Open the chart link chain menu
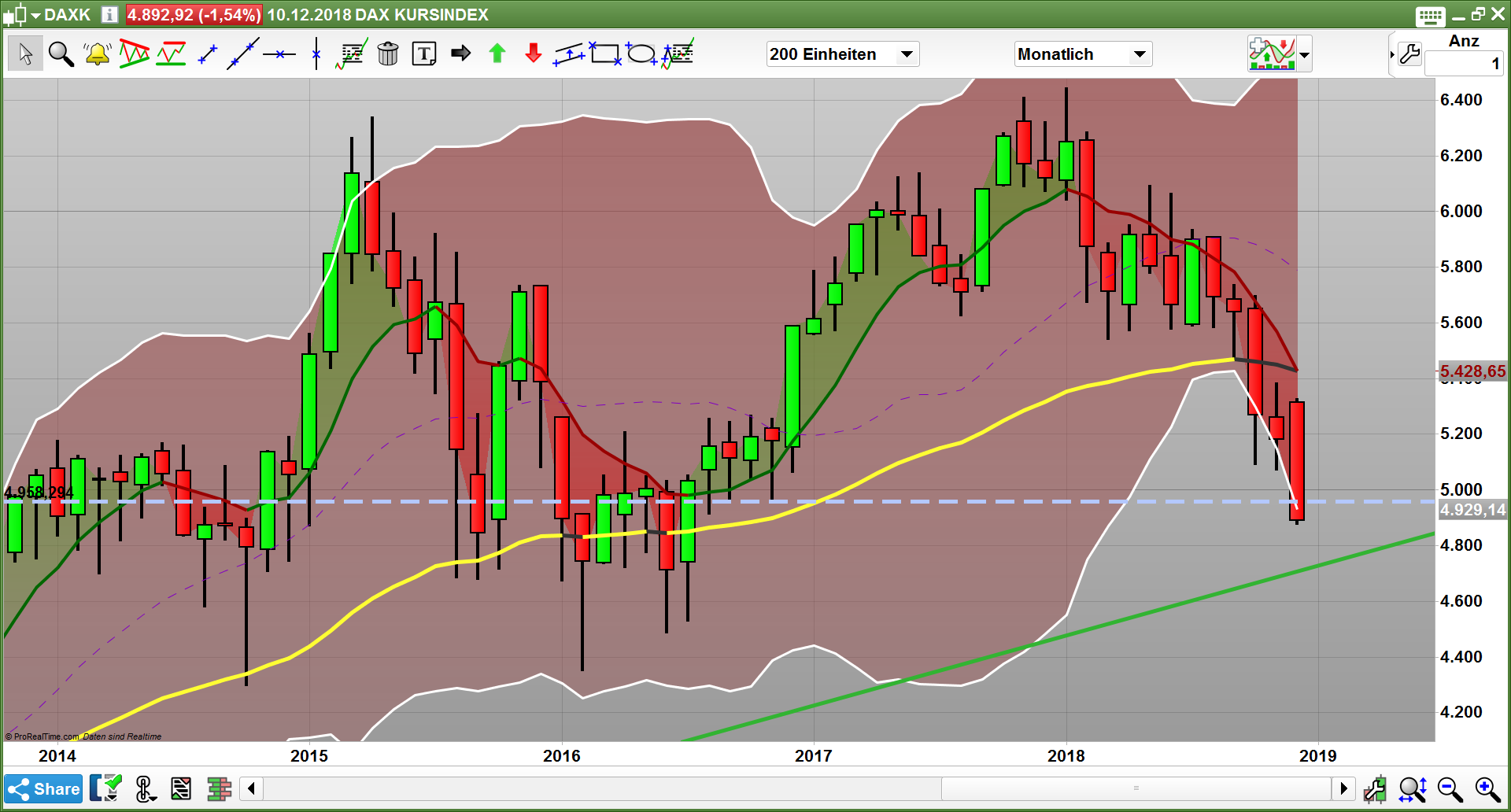The height and width of the screenshot is (812, 1511). (145, 788)
